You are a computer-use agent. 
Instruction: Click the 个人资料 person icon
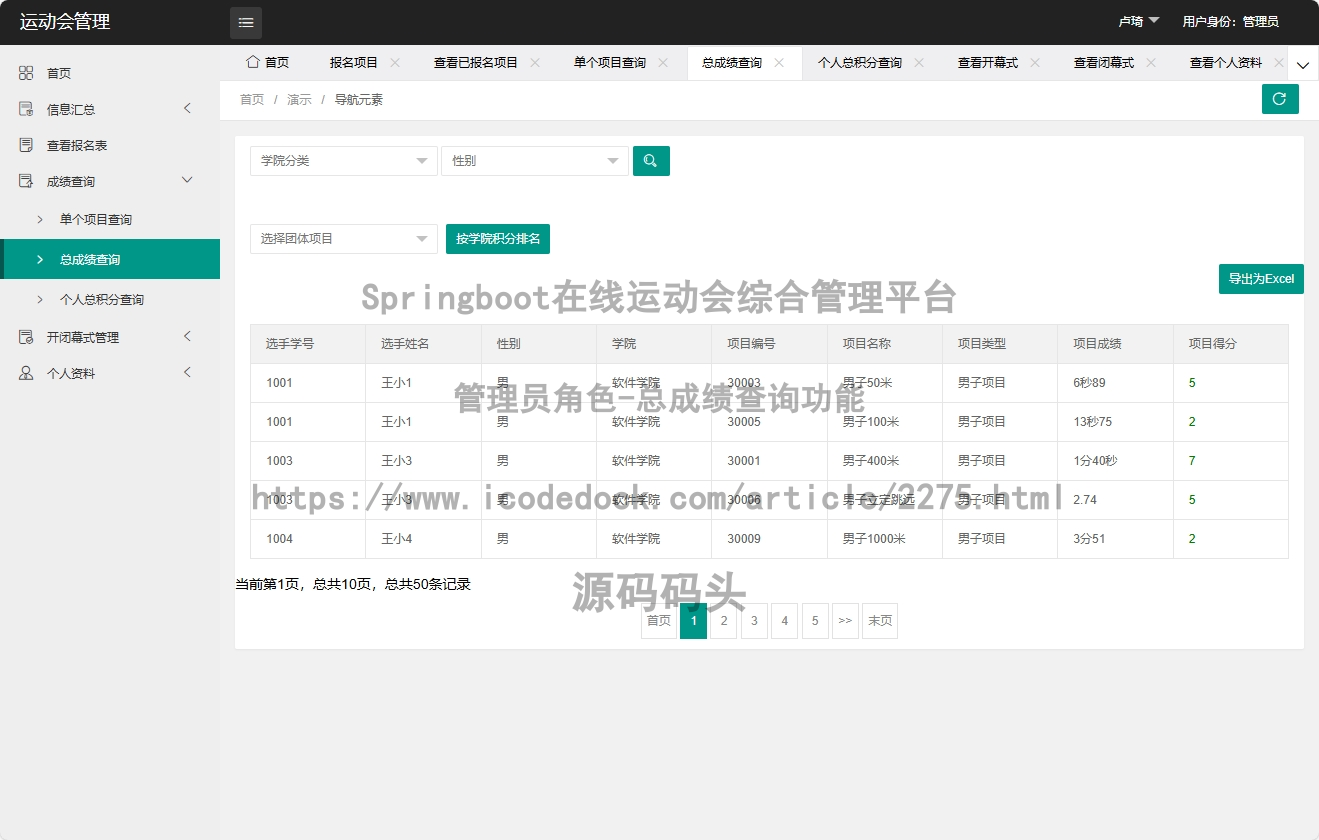point(26,373)
